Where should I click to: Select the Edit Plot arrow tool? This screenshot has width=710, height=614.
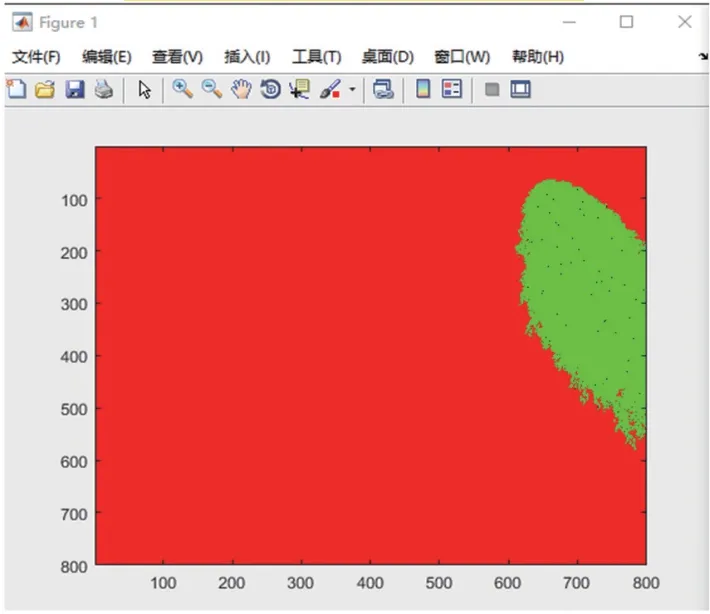[x=144, y=90]
